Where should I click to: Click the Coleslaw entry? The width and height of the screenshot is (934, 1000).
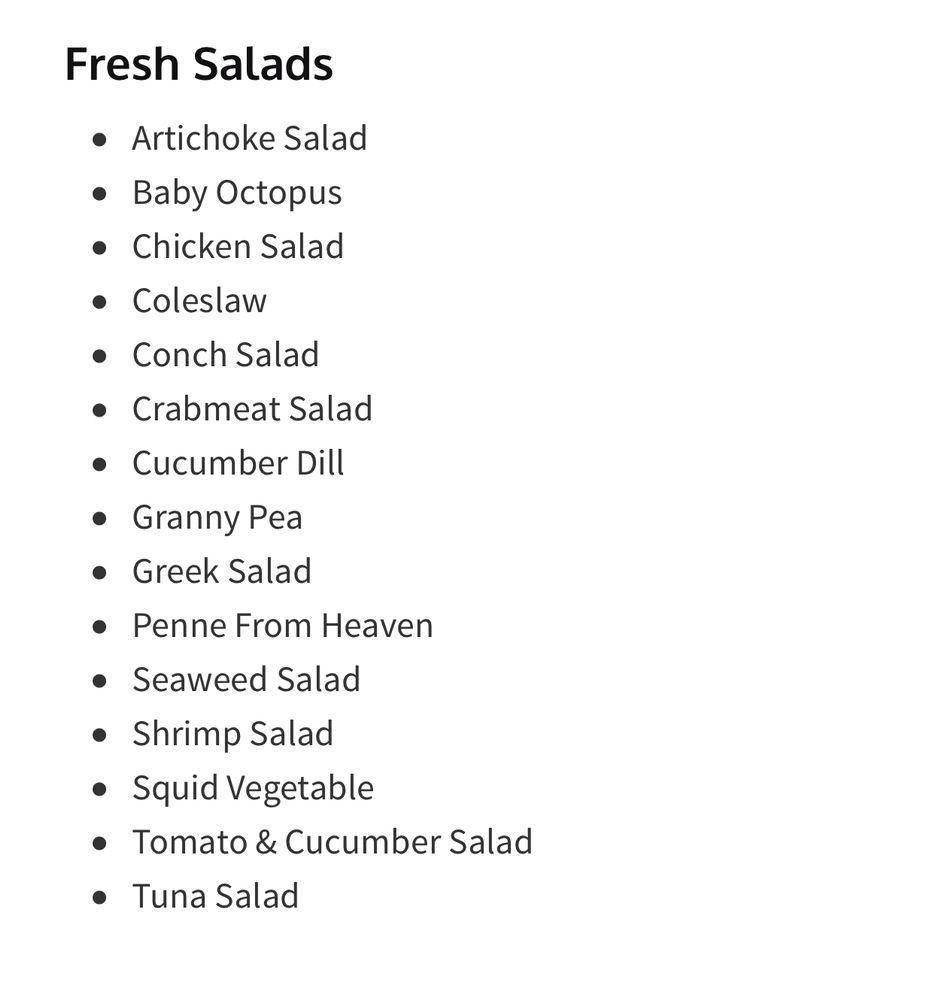199,300
